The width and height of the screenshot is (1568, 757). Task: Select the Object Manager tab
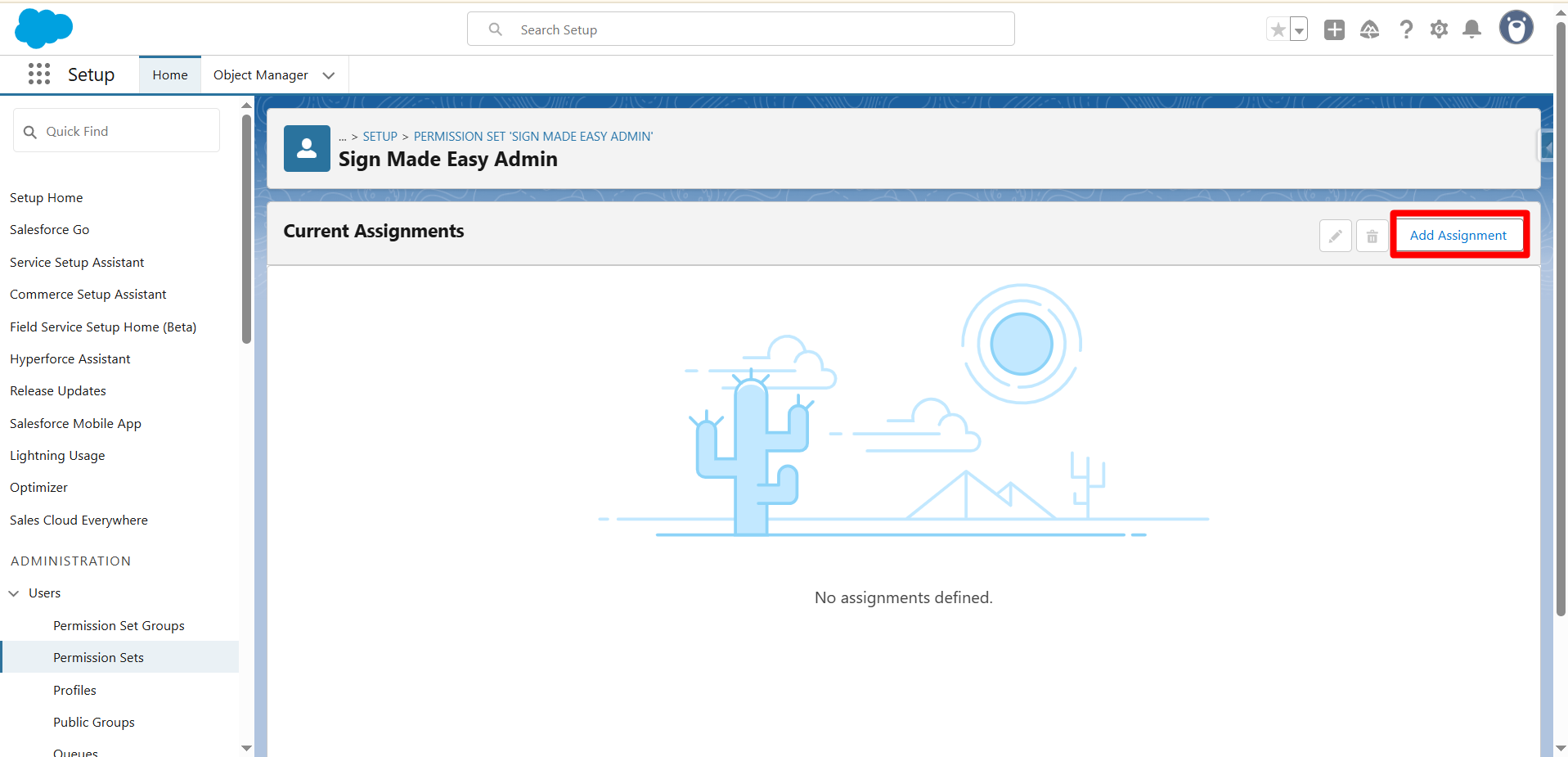[261, 75]
